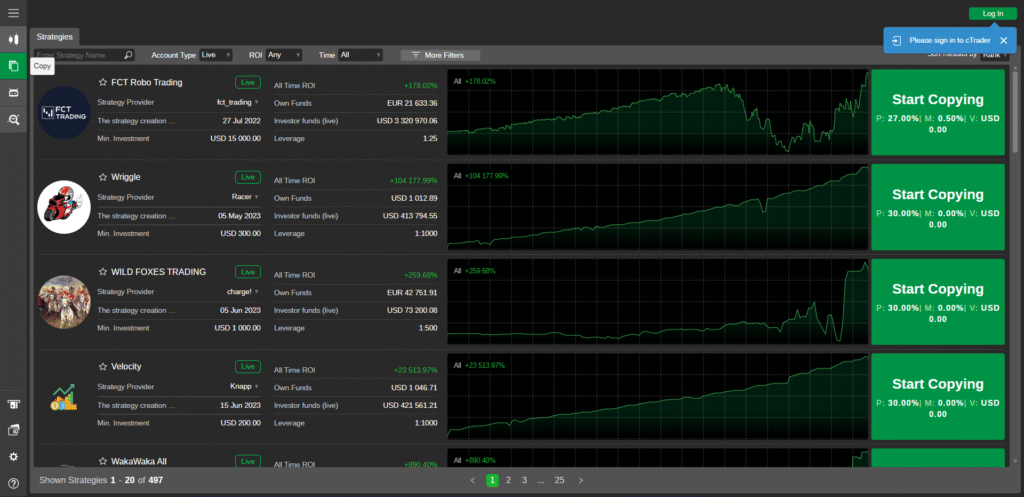Open the Automate robot icon in sidebar
Screen dimensions: 1024x497
click(x=13, y=92)
